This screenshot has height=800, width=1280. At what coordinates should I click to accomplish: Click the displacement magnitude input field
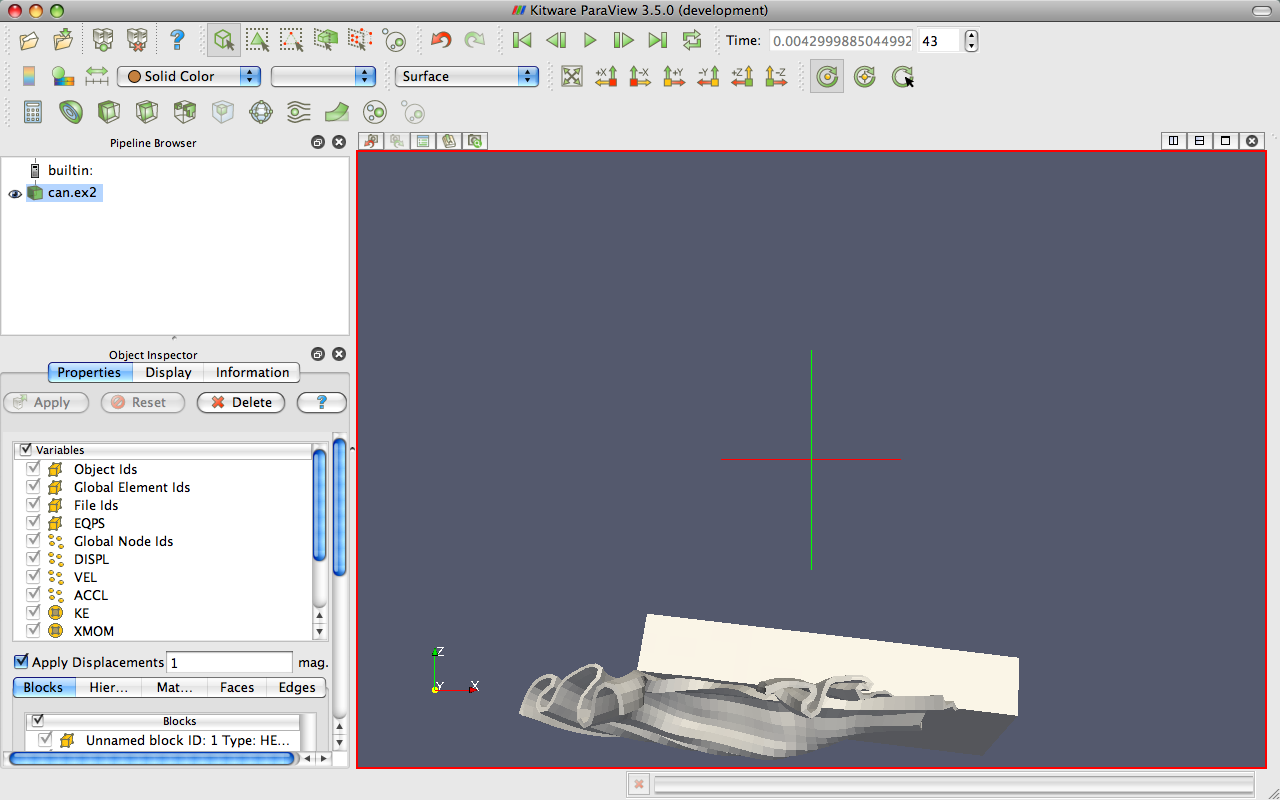click(229, 662)
